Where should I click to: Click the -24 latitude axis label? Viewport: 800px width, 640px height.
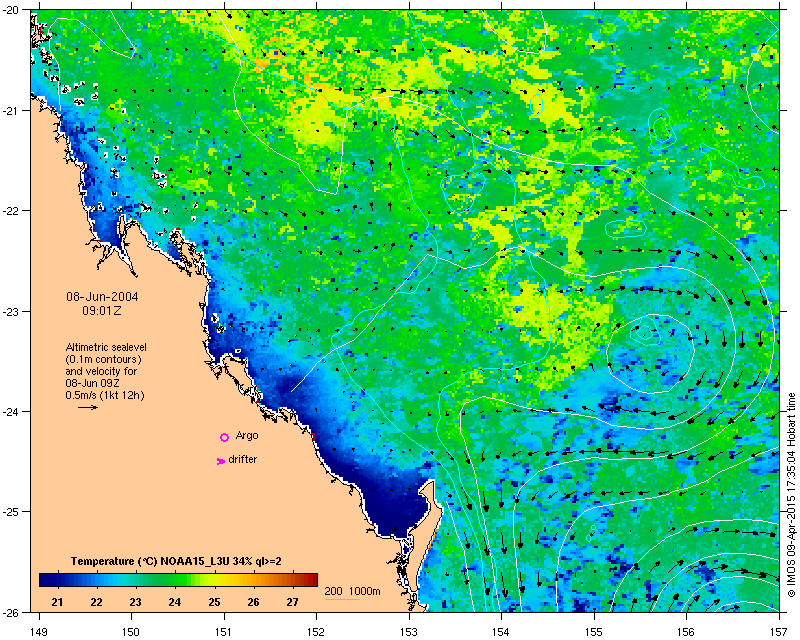(11, 411)
